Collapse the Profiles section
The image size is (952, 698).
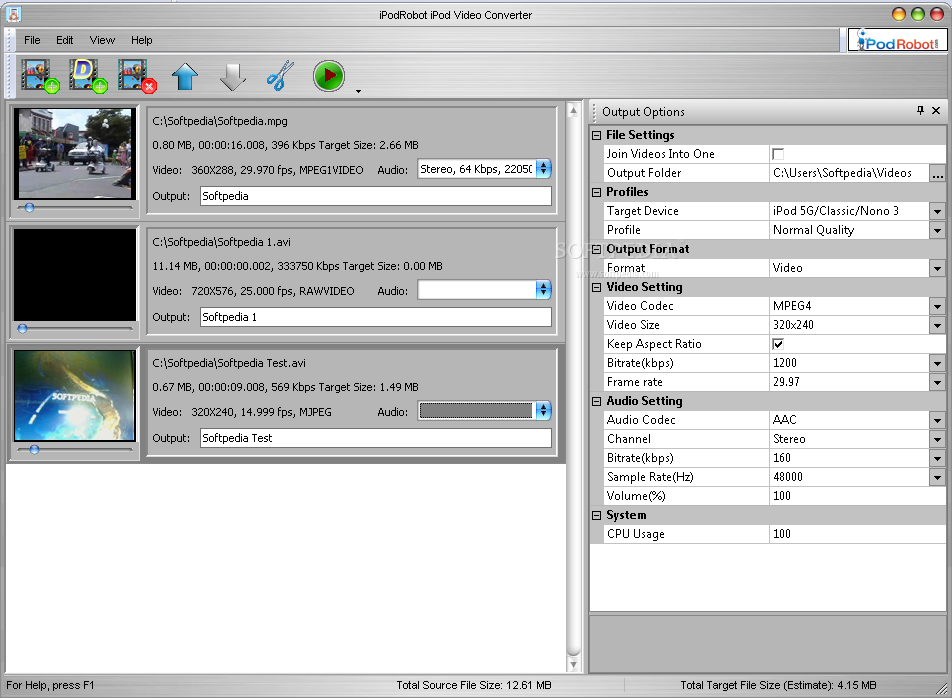(597, 192)
